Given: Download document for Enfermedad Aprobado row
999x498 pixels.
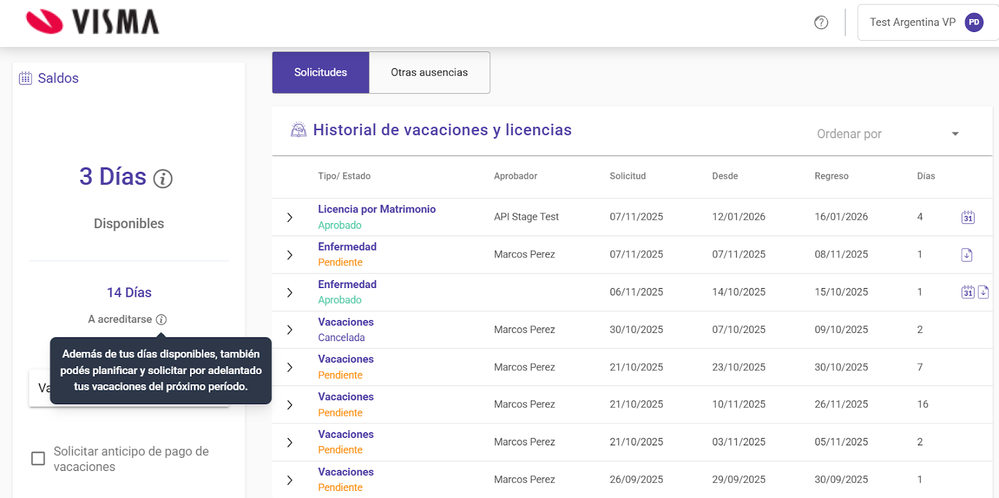Looking at the screenshot, I should (x=982, y=292).
